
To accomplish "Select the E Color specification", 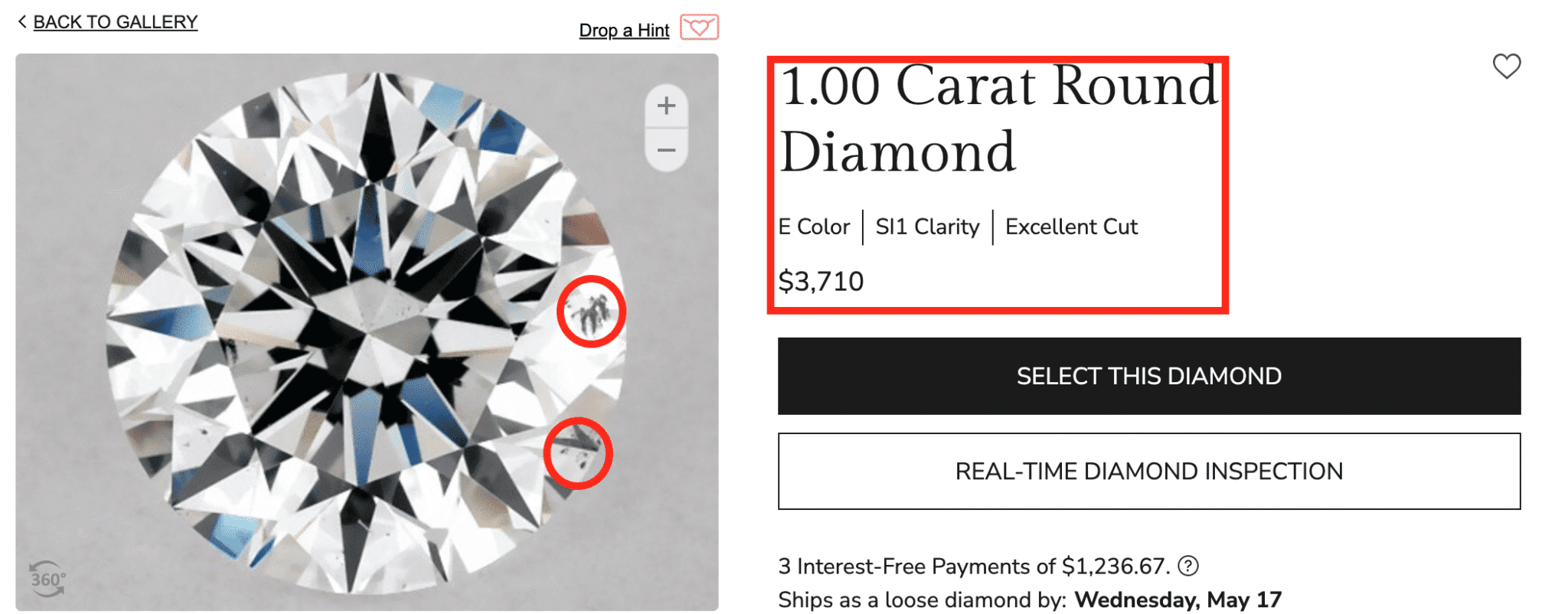I will tap(814, 227).
